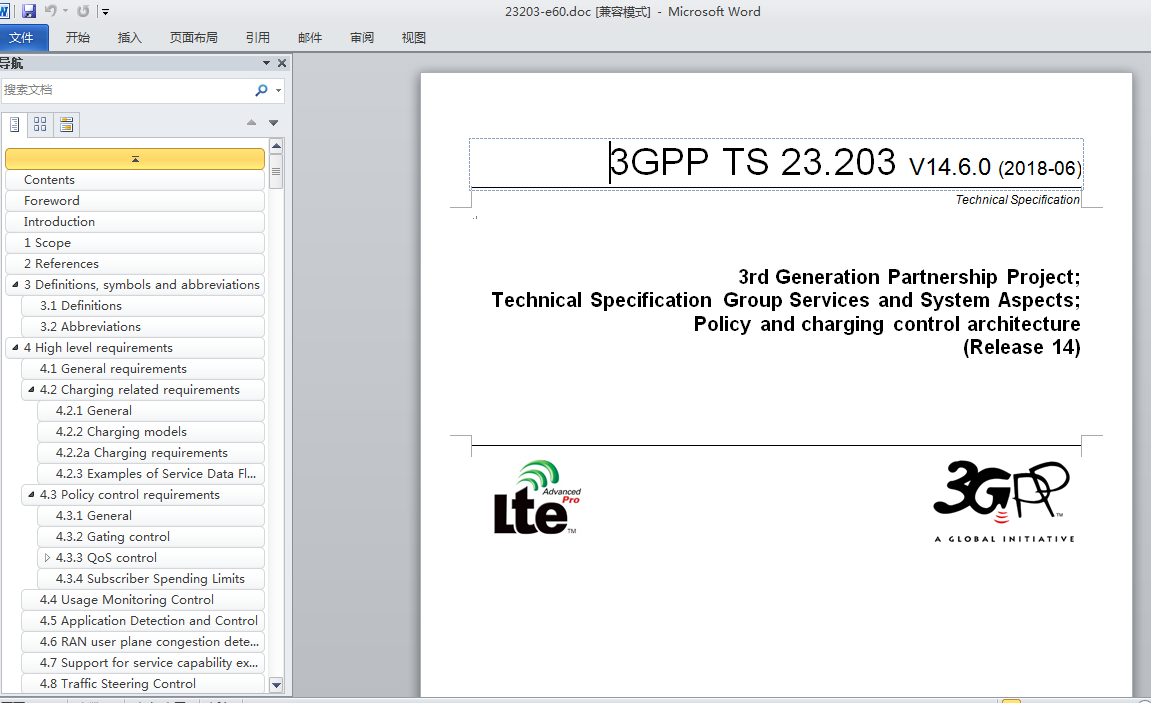Go to the 2 References heading
Screen dimensions: 1151x703
(135, 263)
